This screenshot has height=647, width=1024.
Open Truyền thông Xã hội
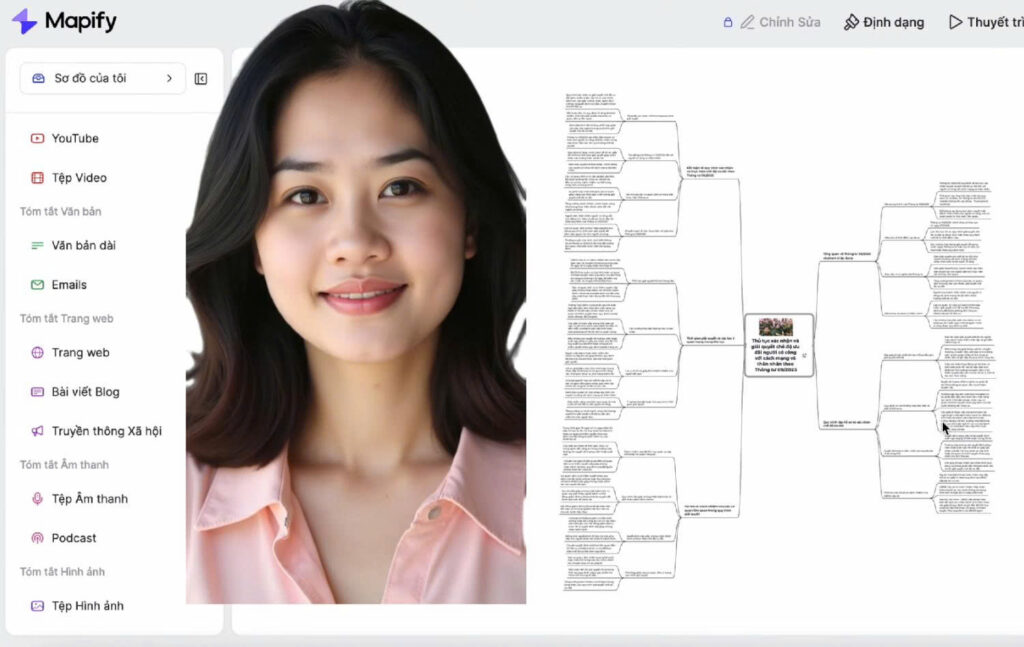104,431
